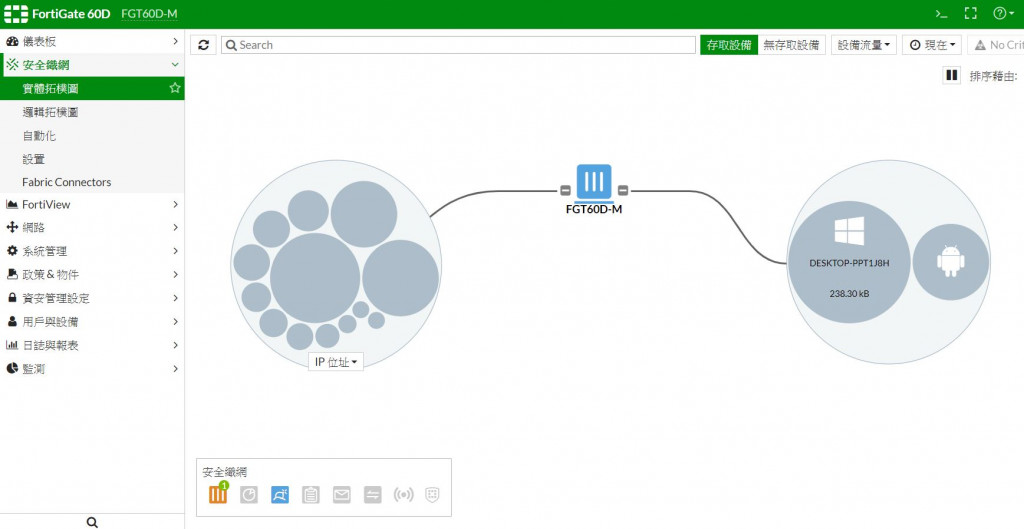Select the DESKTOP-PPT1J8H Windows device bubble
The height and width of the screenshot is (529, 1024).
point(849,262)
